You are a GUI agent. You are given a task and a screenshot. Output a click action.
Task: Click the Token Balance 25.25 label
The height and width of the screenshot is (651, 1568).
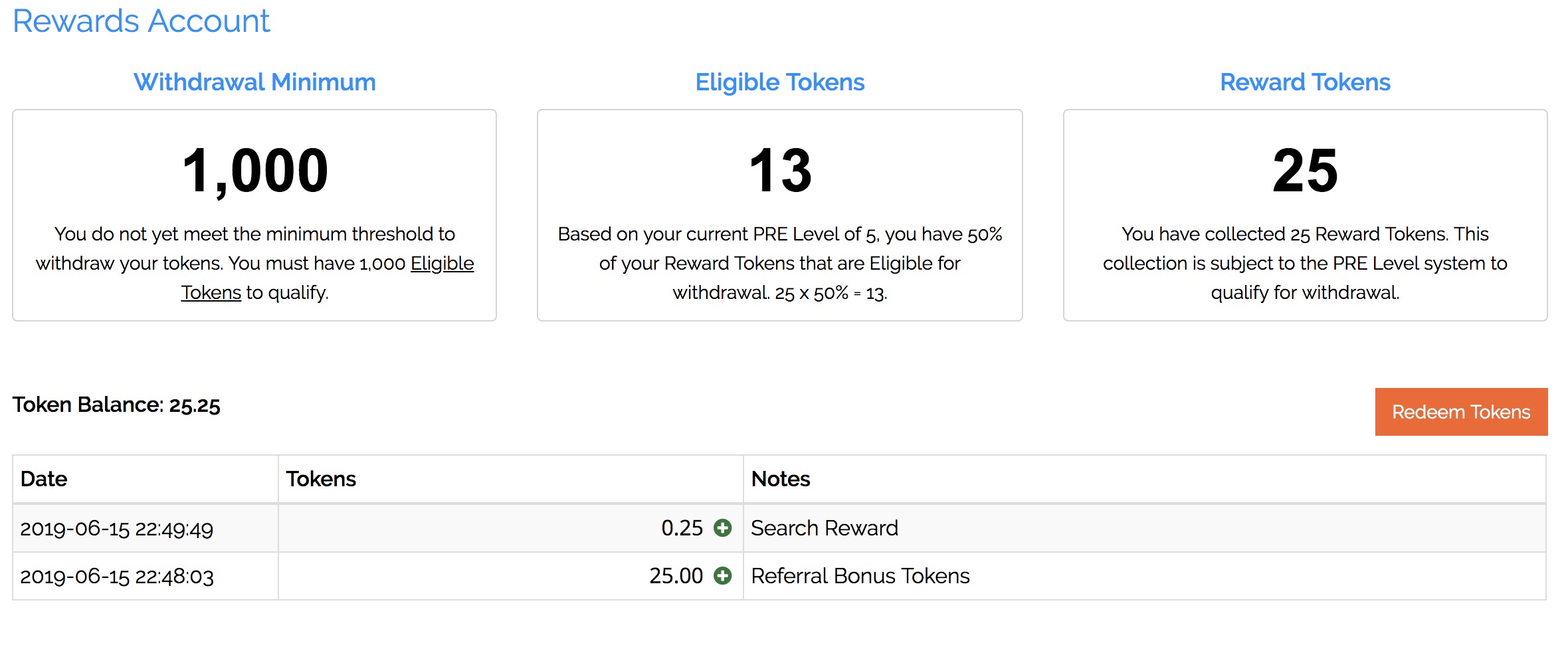pyautogui.click(x=116, y=405)
